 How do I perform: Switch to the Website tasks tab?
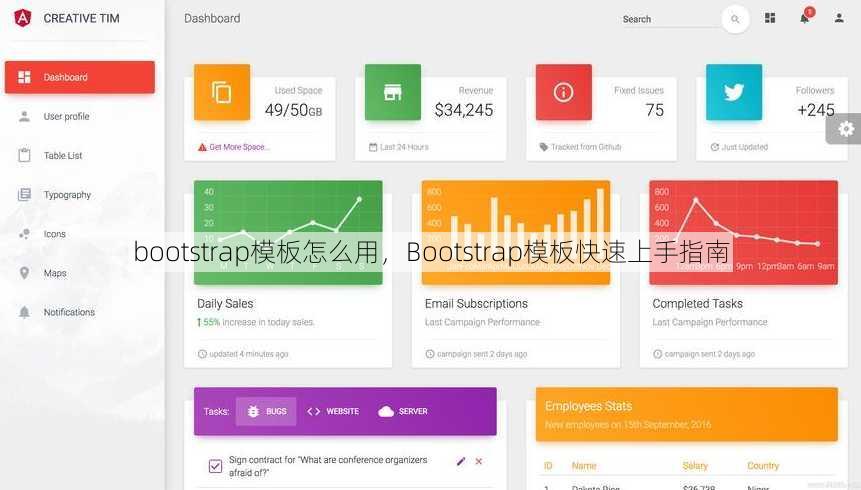click(x=333, y=411)
